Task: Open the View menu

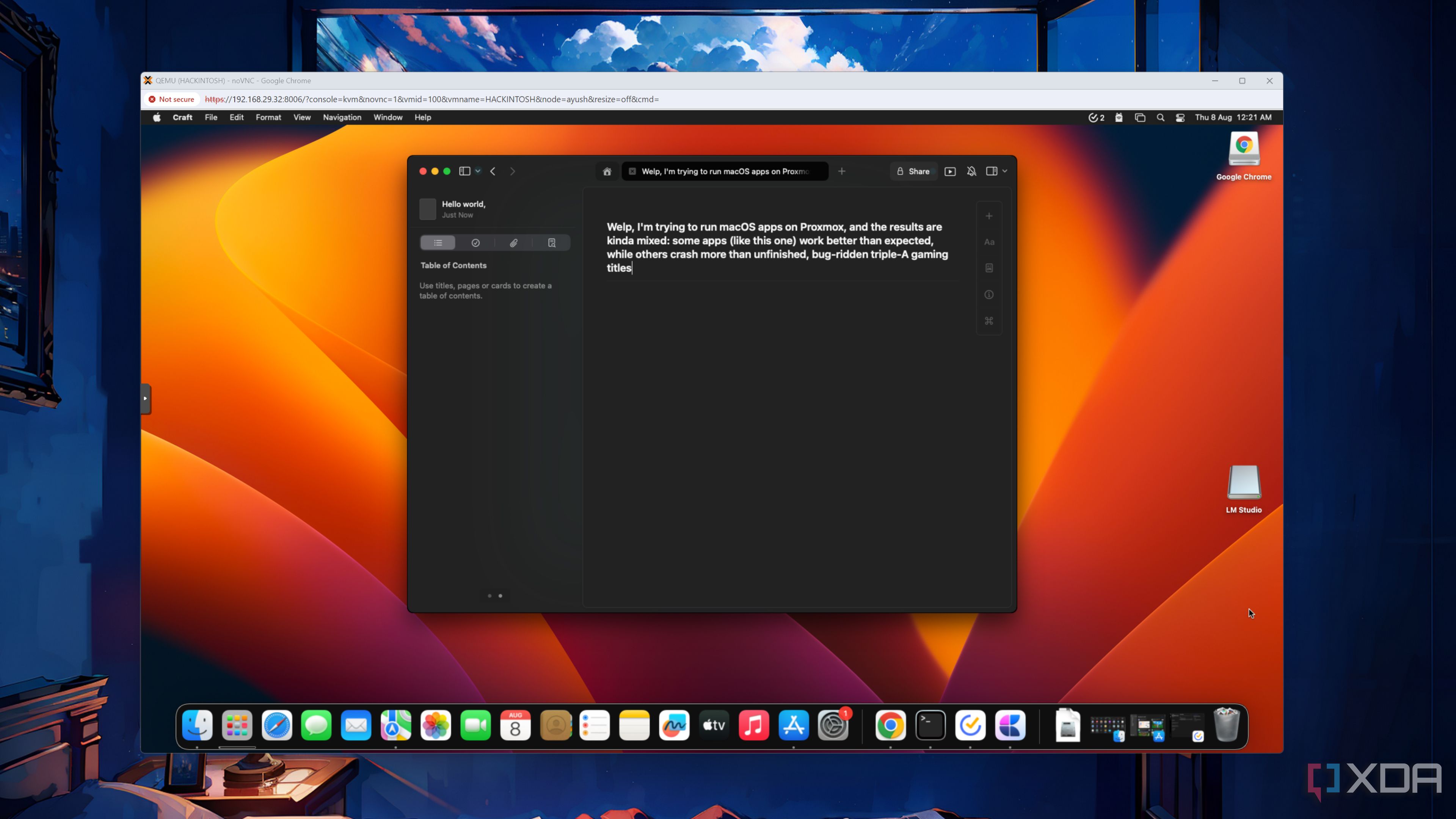Action: (x=302, y=118)
